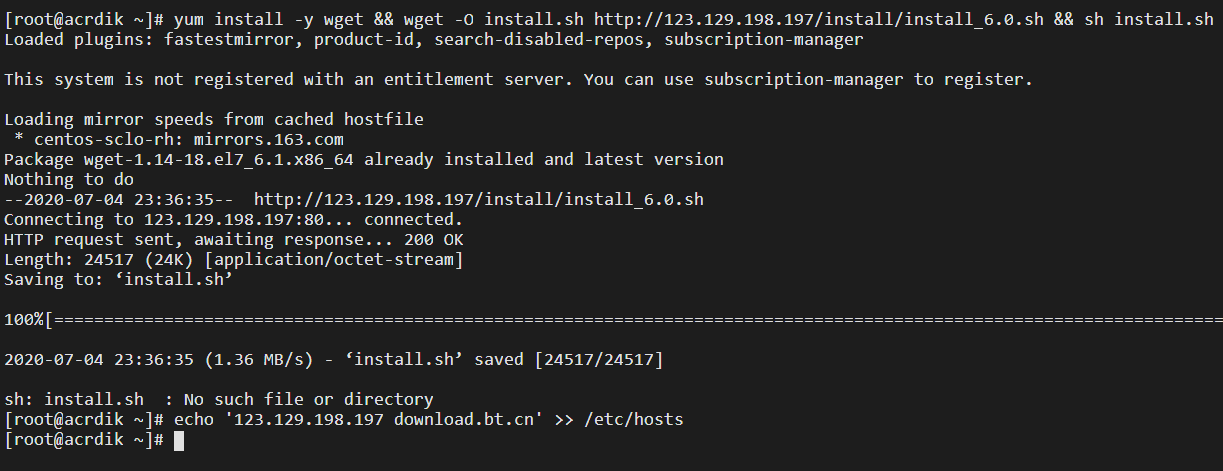Click the first '[root@acrdik ~]#' prompt
The width and height of the screenshot is (1223, 471).
[x=84, y=20]
